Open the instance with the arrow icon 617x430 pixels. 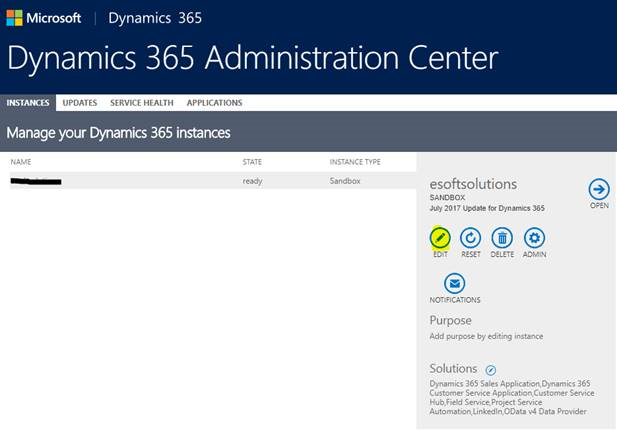599,189
